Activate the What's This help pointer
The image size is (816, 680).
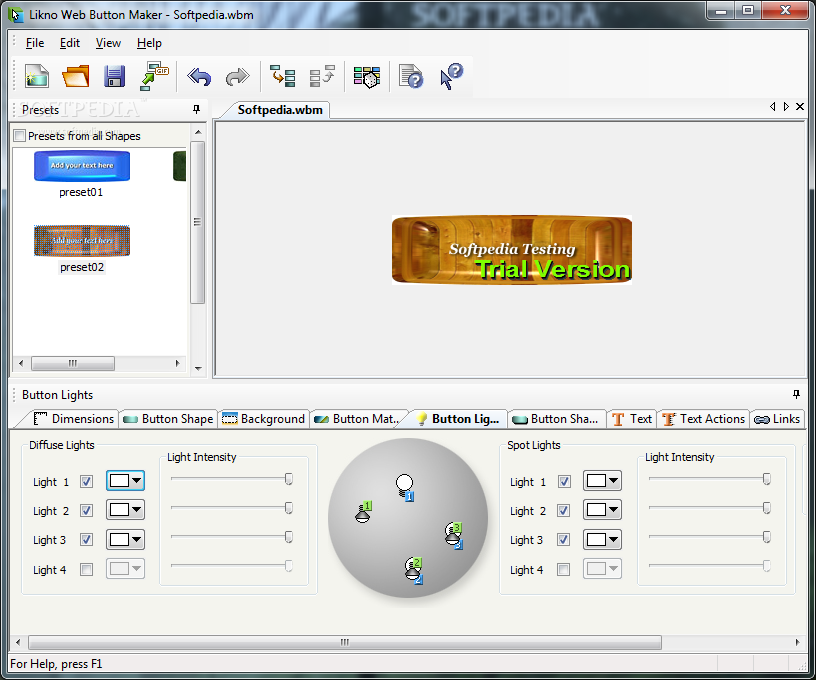tap(451, 76)
